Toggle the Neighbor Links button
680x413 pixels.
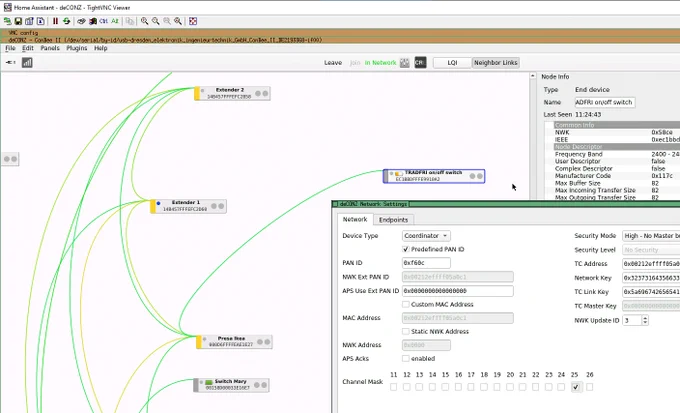click(x=496, y=62)
